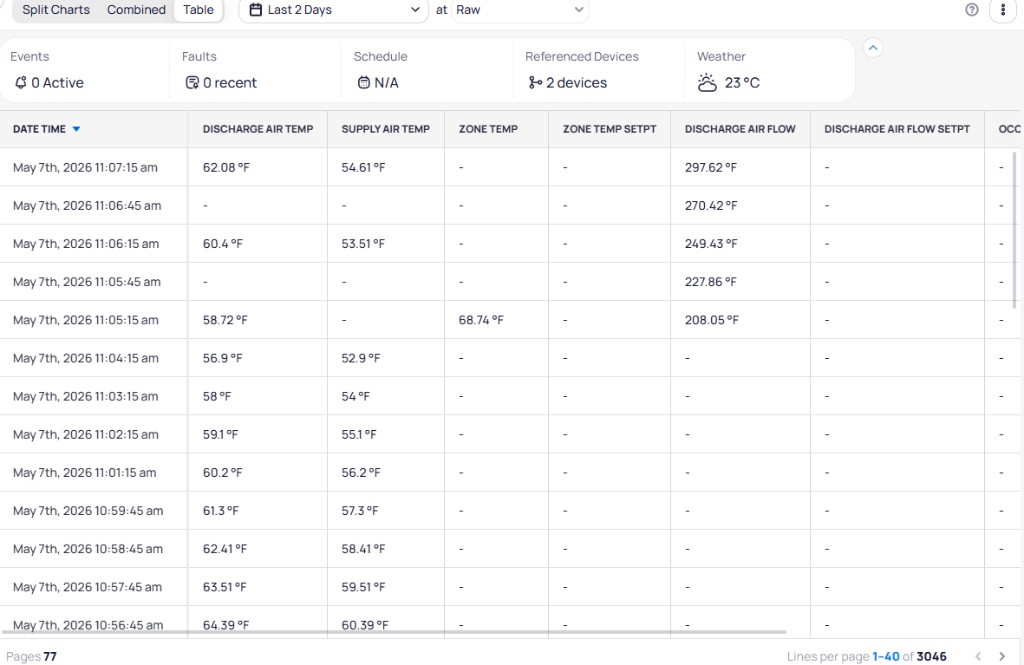Switch to Split Charts view
The image size is (1024, 665).
pos(56,10)
